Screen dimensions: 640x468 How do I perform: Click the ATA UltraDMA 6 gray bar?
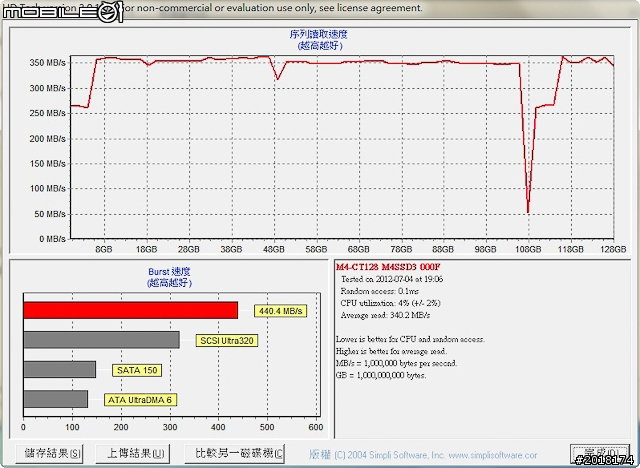(x=55, y=399)
